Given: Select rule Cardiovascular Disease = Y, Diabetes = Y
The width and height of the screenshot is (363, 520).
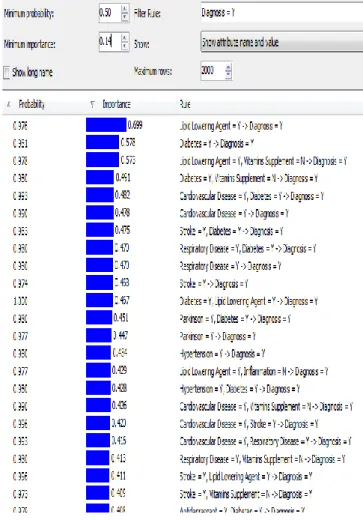Looking at the screenshot, I should (x=252, y=196).
